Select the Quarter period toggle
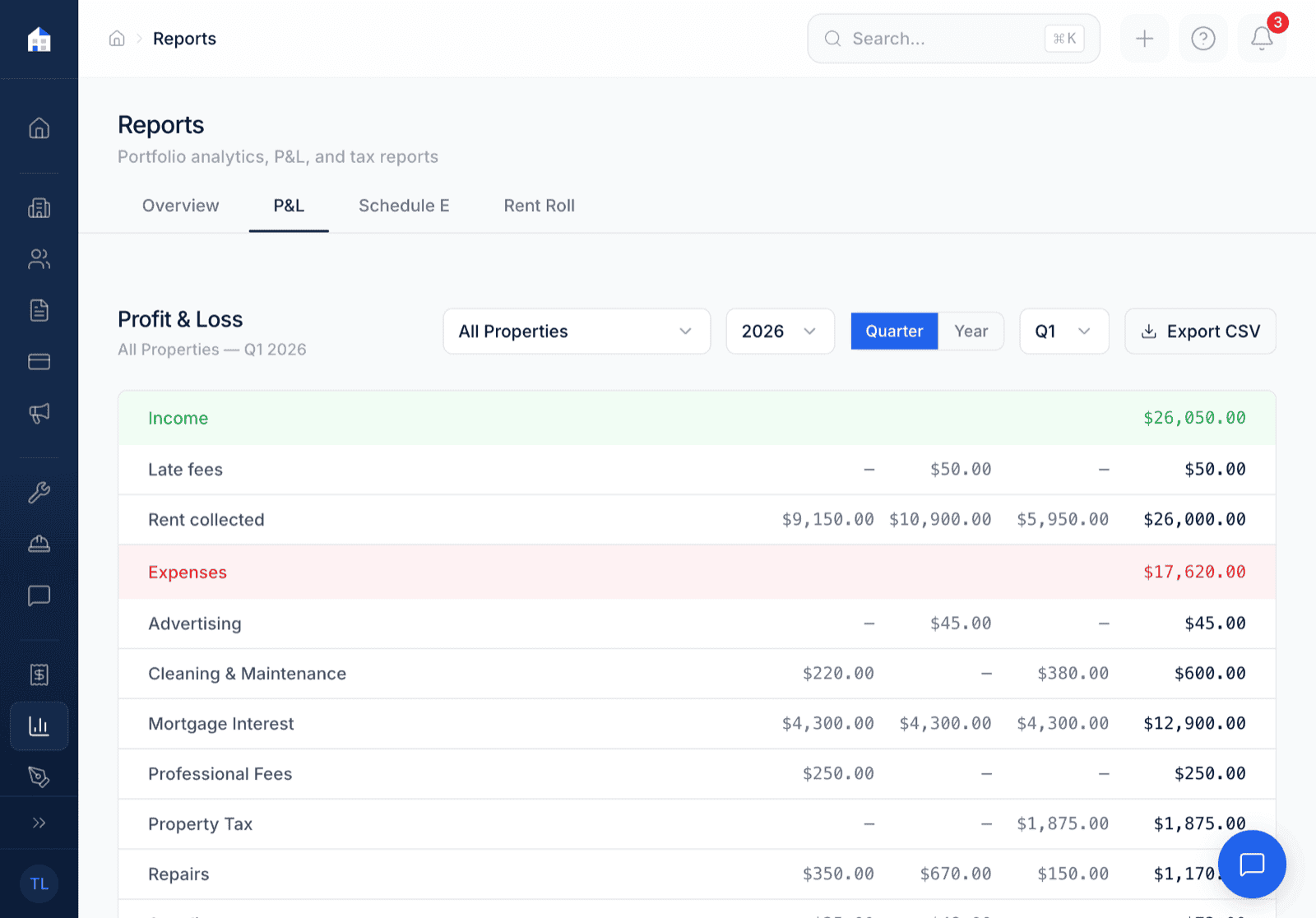This screenshot has width=1316, height=918. pos(894,331)
